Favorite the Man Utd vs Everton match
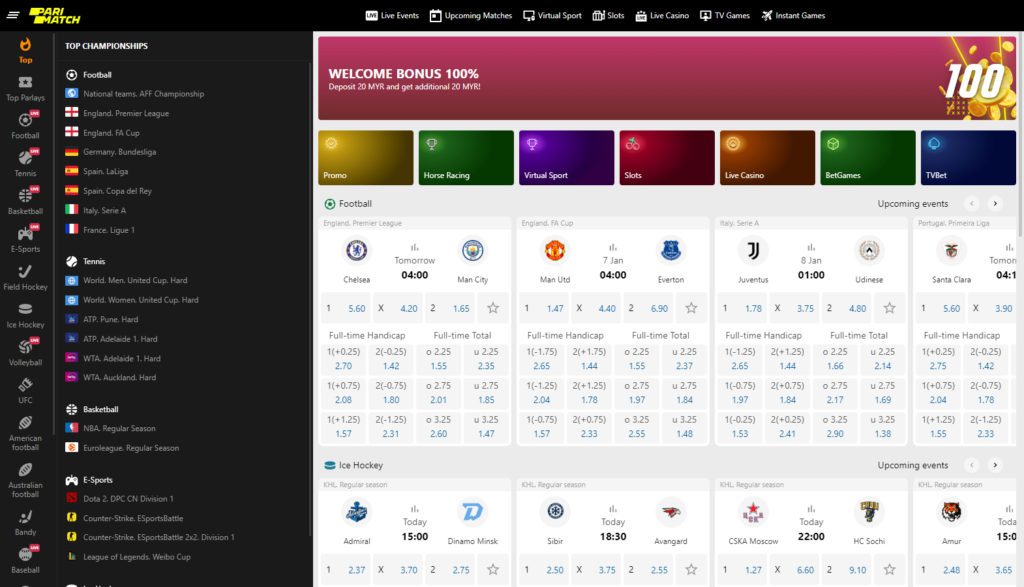The height and width of the screenshot is (587, 1024). pos(691,308)
